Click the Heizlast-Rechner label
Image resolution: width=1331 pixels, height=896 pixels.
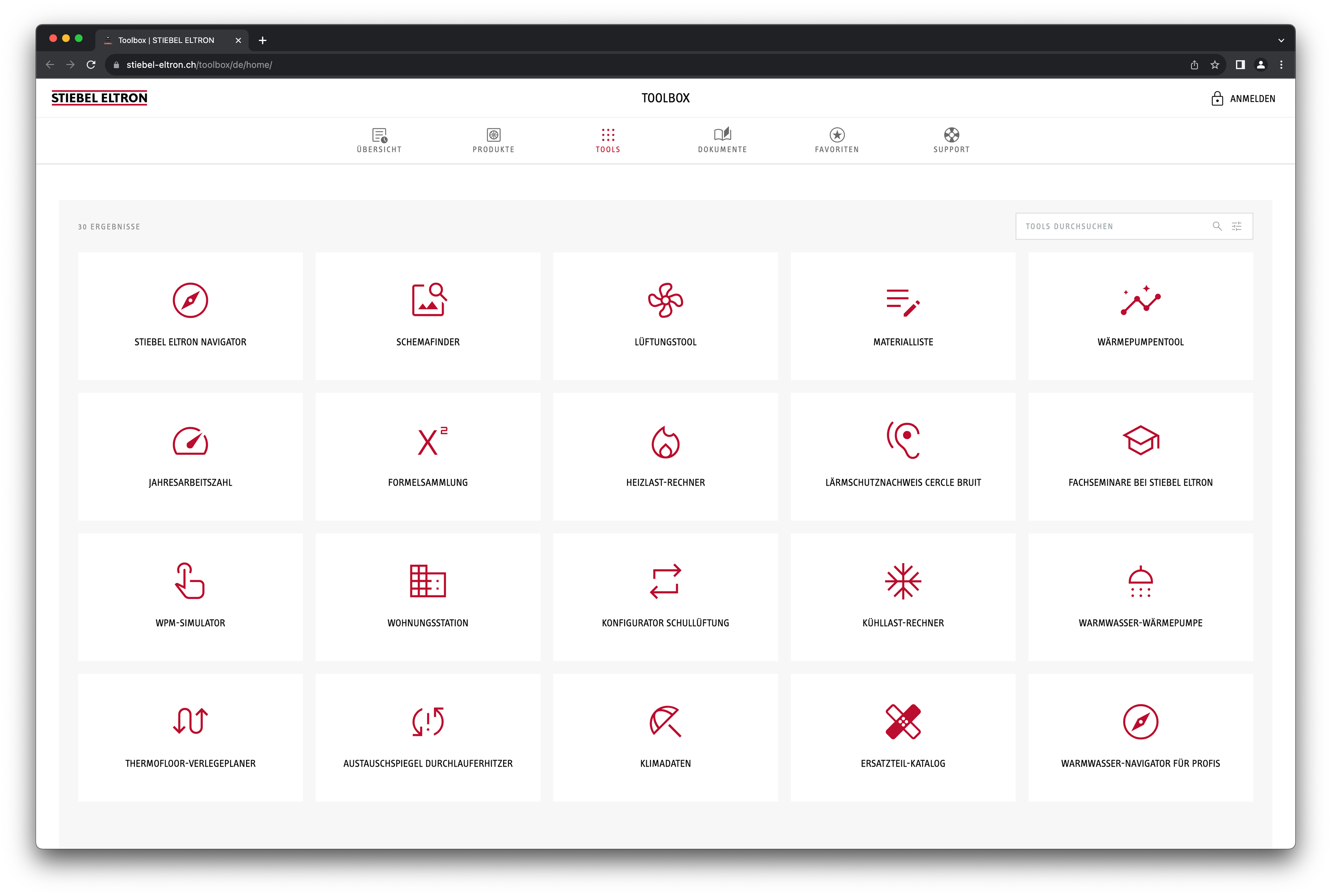point(665,482)
